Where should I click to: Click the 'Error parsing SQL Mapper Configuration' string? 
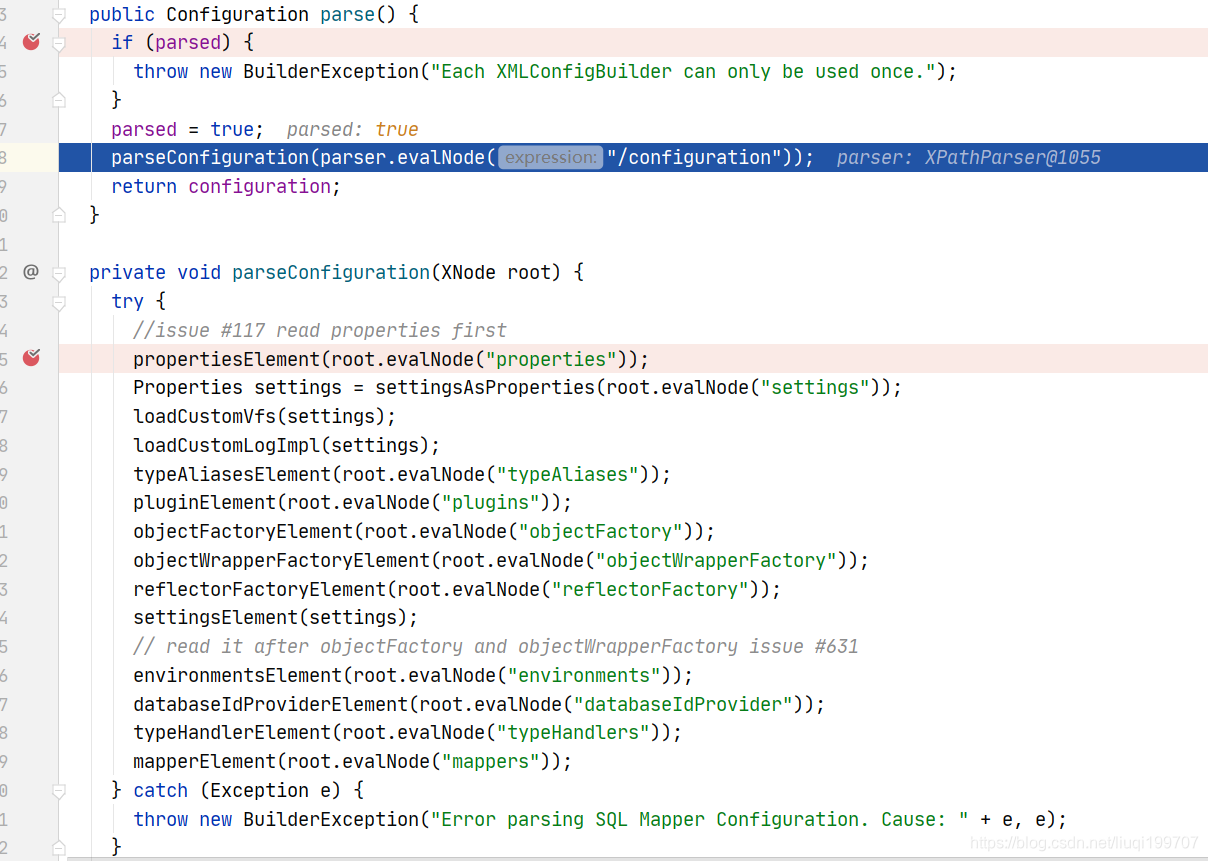[x=700, y=819]
